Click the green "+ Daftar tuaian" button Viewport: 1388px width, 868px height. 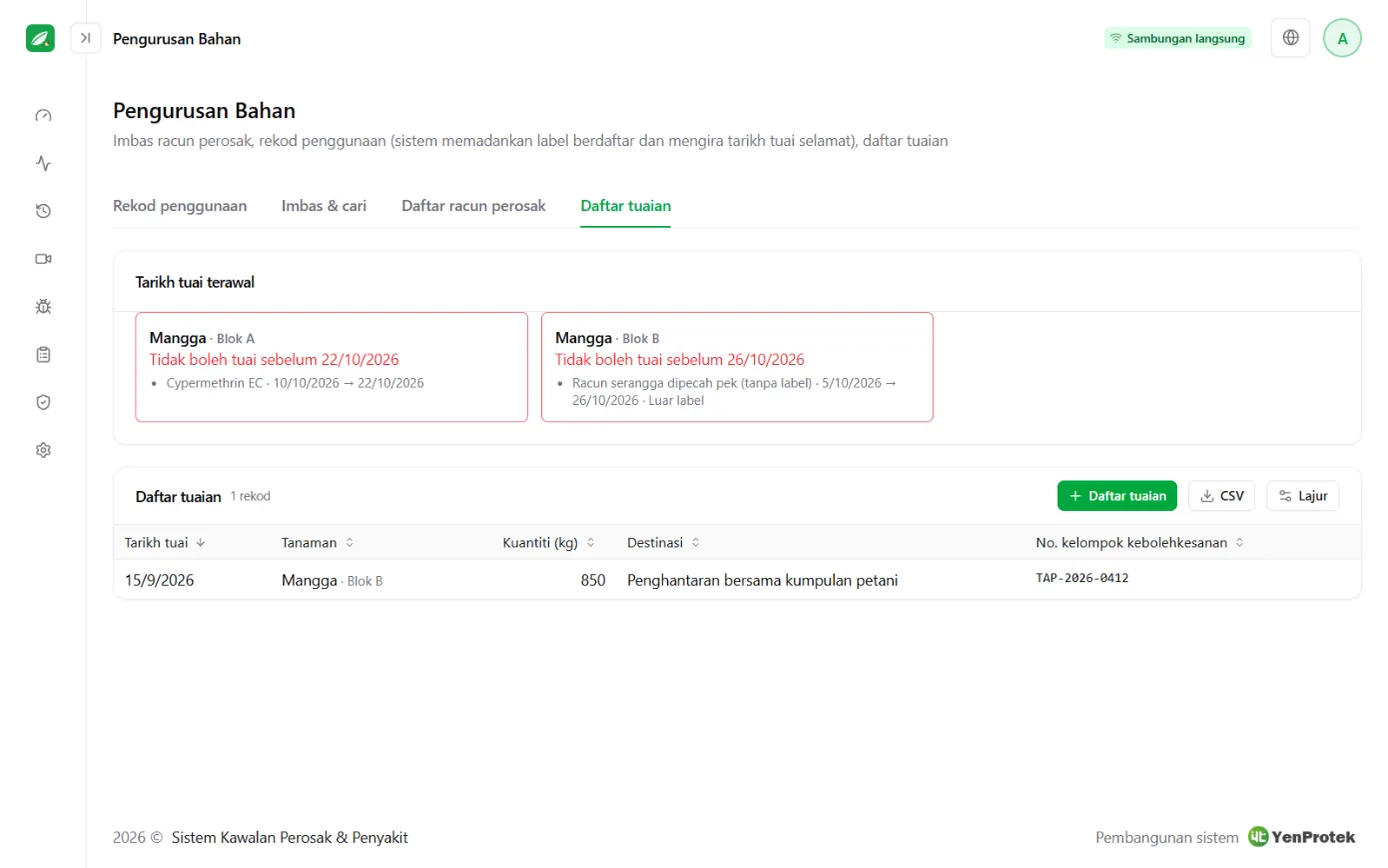[x=1117, y=496]
